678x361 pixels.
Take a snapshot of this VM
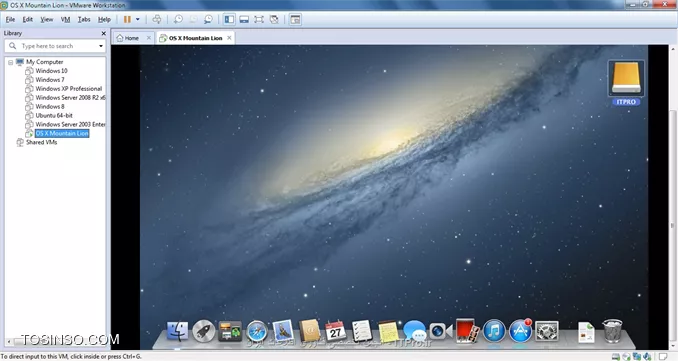pyautogui.click(x=178, y=19)
